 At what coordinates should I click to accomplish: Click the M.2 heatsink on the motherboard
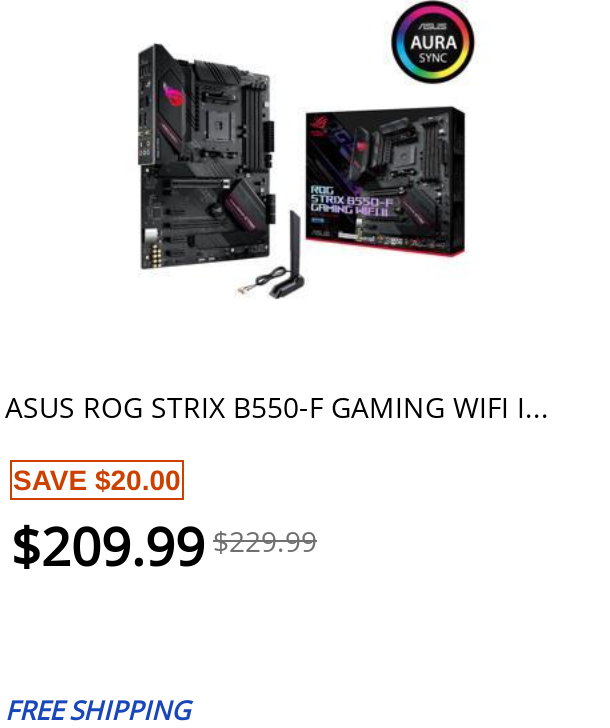(x=246, y=205)
